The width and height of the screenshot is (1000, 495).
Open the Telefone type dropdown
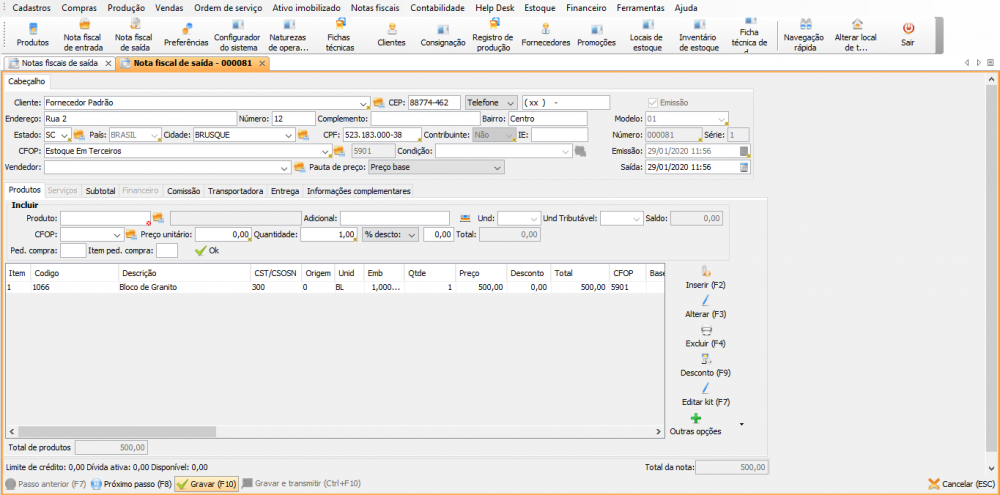click(512, 102)
